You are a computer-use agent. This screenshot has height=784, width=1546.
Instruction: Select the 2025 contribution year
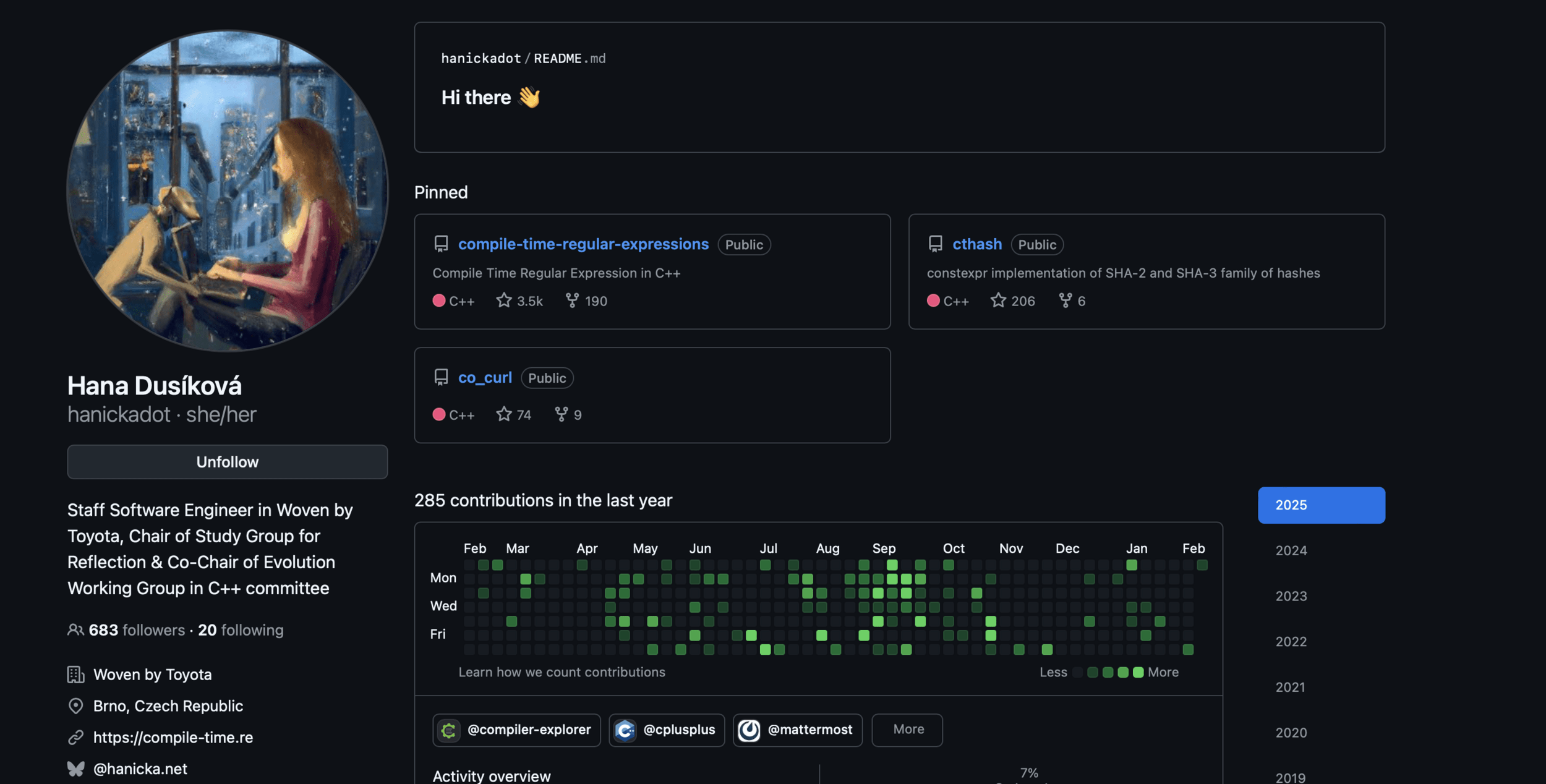[x=1321, y=505]
